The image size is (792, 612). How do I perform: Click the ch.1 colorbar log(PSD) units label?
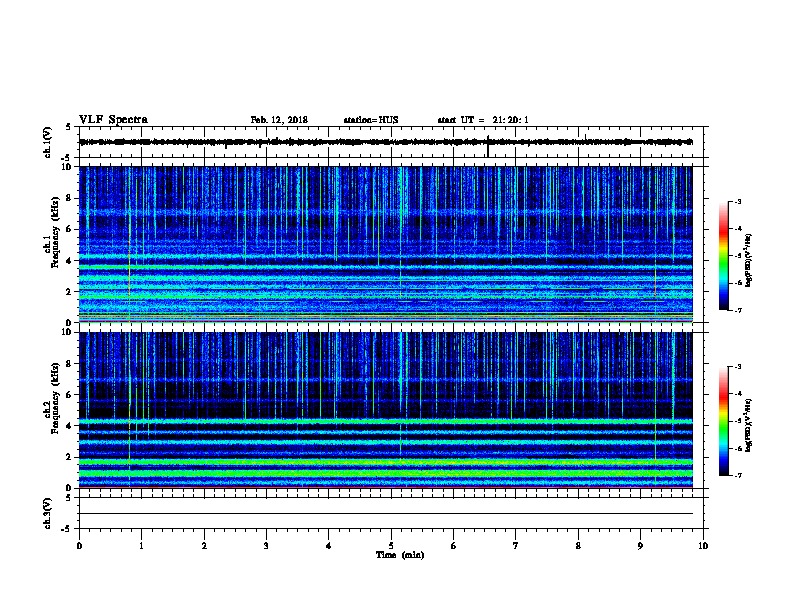coord(749,260)
